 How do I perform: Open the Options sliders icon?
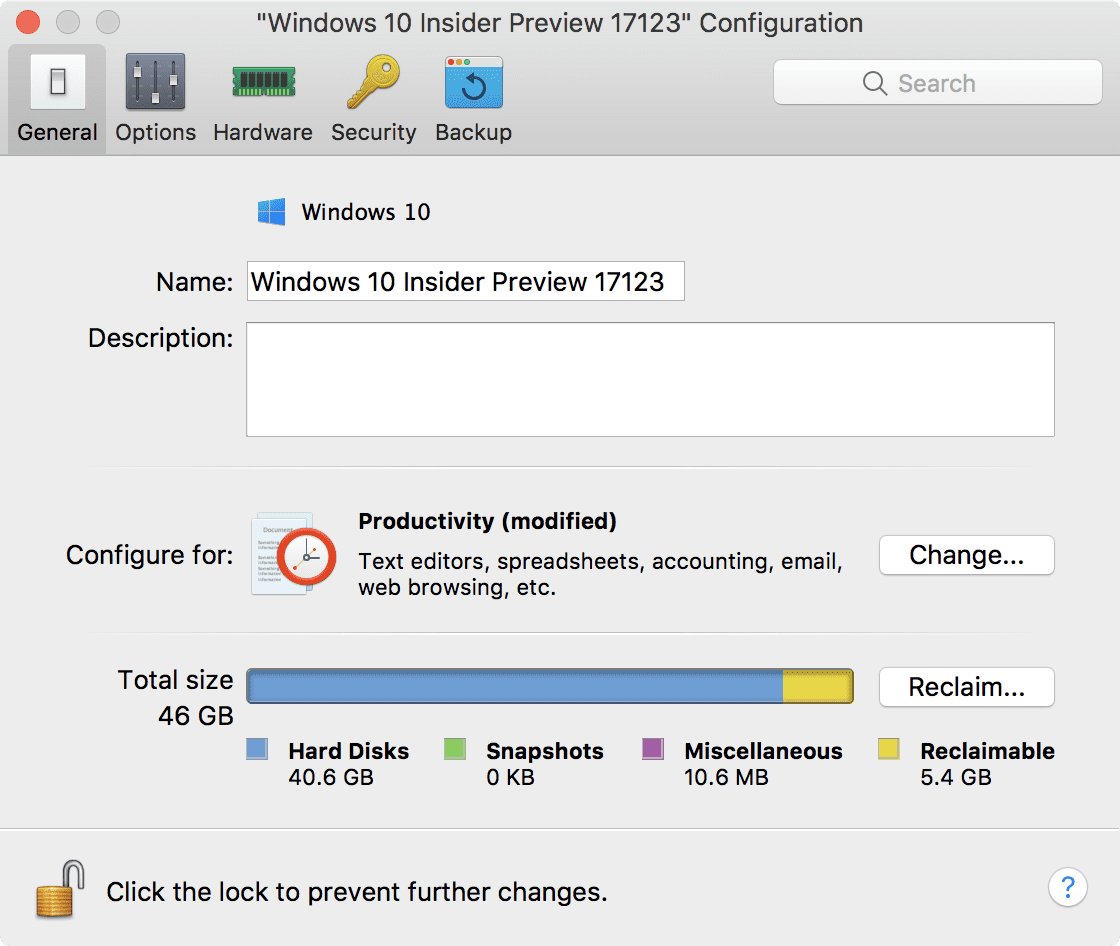click(155, 81)
